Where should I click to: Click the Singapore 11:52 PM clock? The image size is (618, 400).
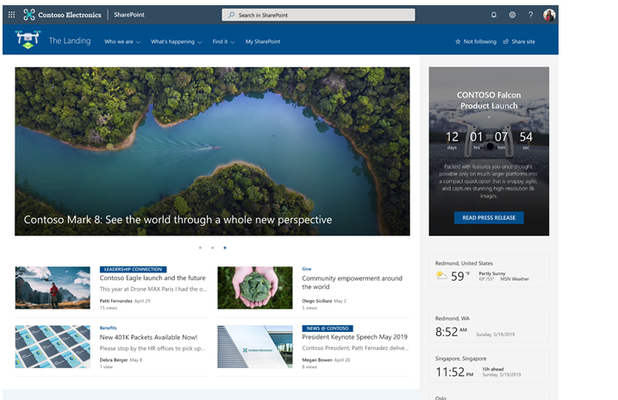tap(489, 367)
